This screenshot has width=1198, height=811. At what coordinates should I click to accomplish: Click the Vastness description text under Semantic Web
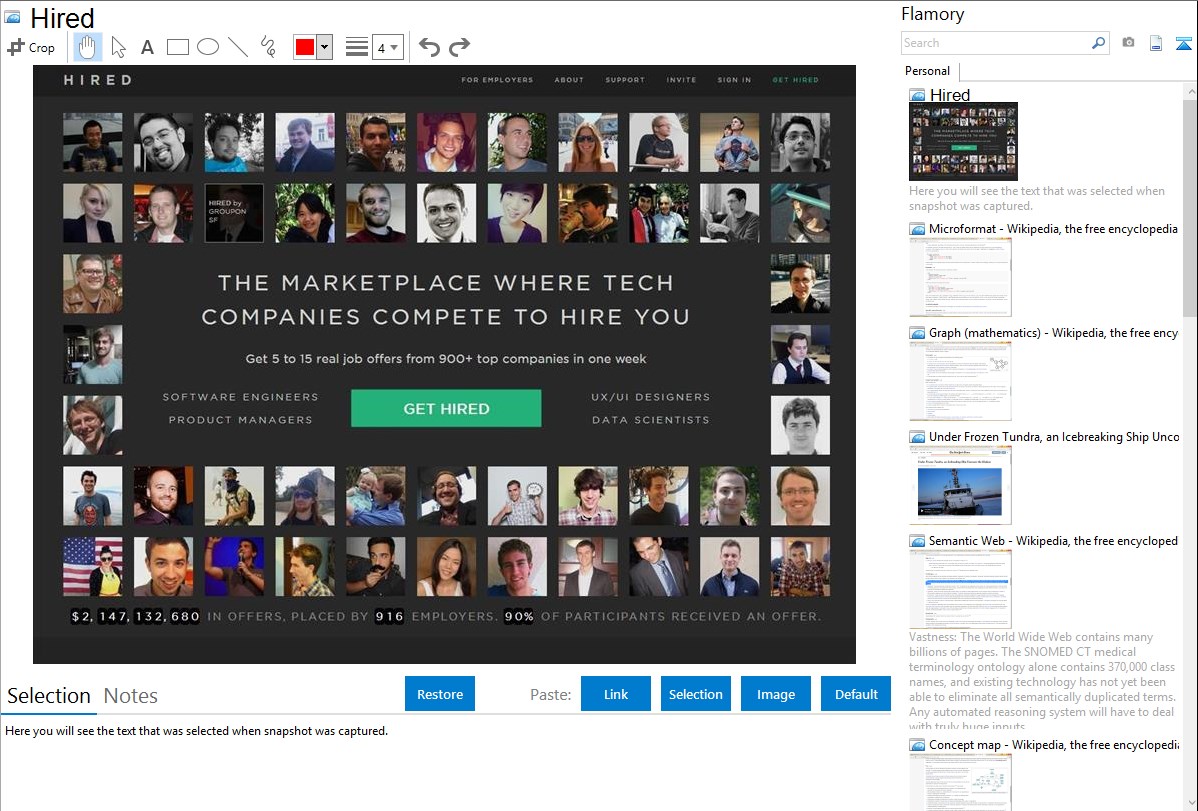(1042, 681)
